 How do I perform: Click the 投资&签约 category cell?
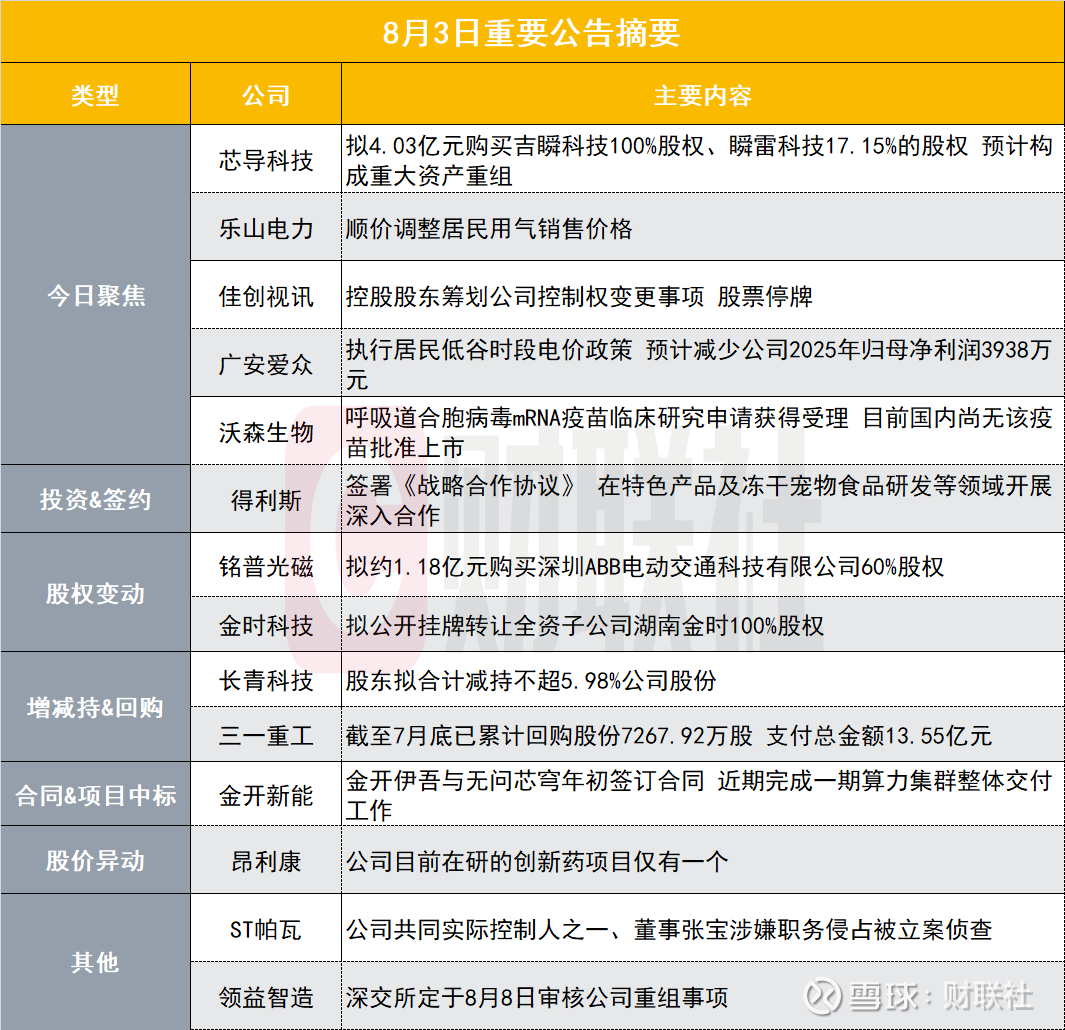coord(95,499)
